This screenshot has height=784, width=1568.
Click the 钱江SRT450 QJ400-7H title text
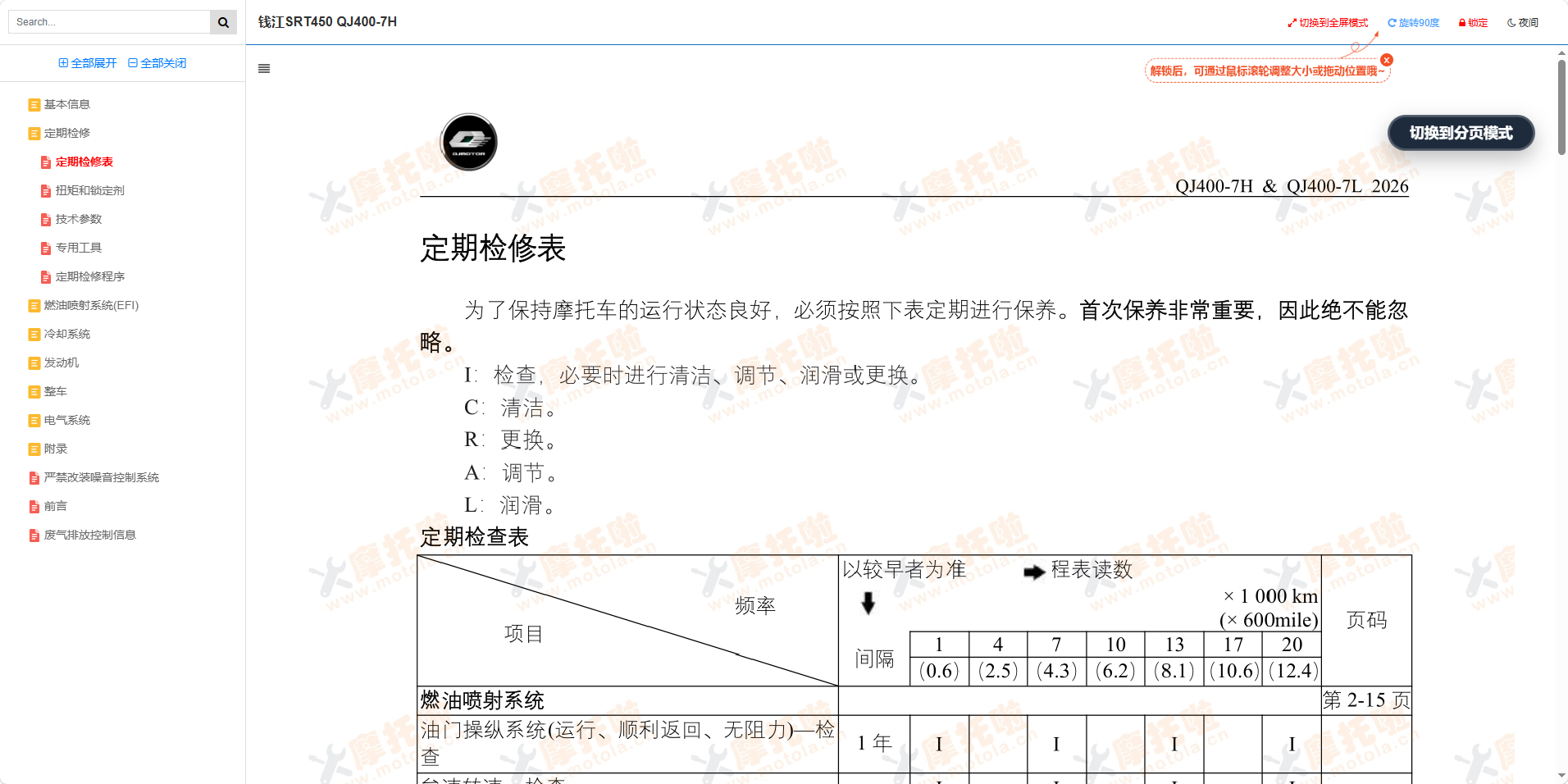(327, 22)
